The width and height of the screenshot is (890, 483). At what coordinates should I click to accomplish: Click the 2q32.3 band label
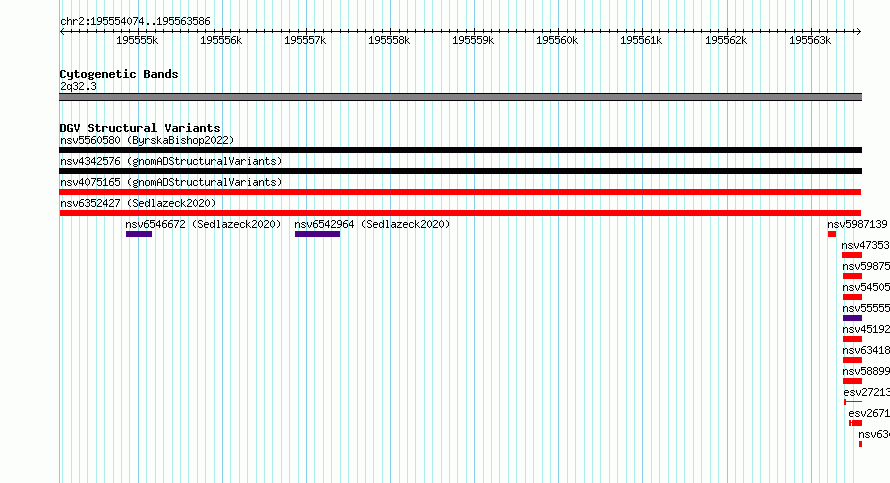[x=78, y=86]
